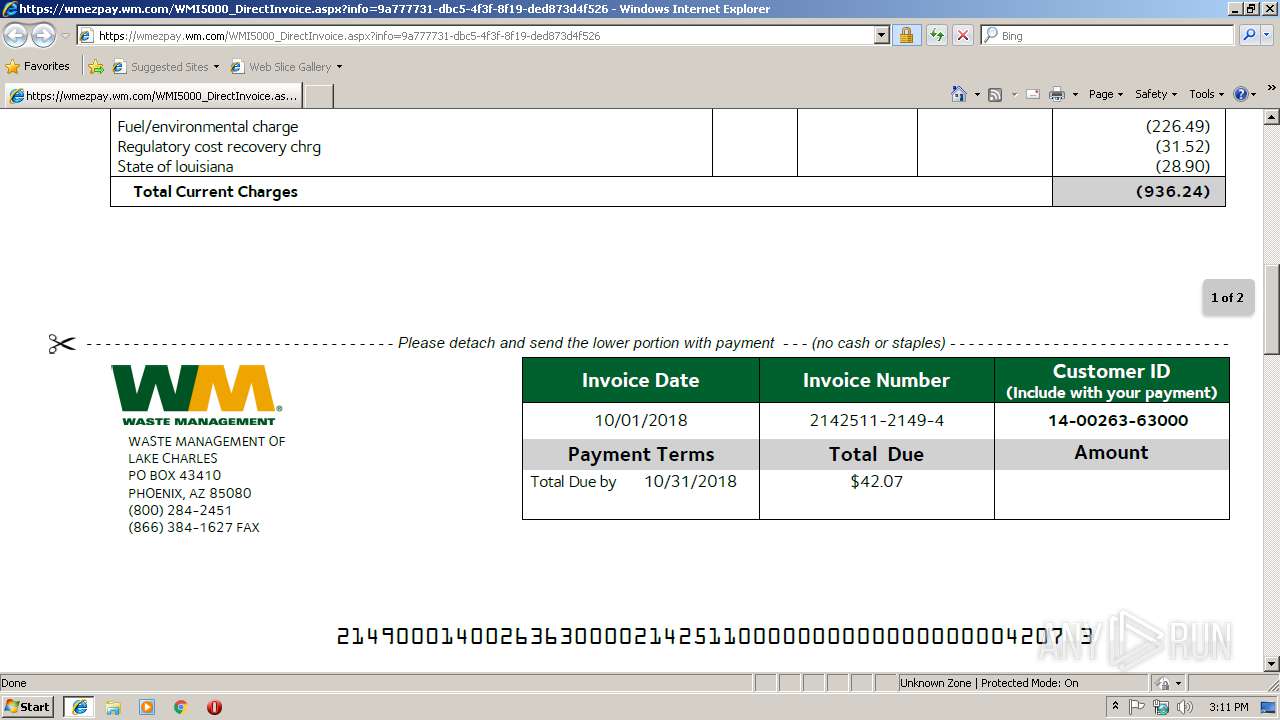Click the Action Center flag tray icon

1137,707
